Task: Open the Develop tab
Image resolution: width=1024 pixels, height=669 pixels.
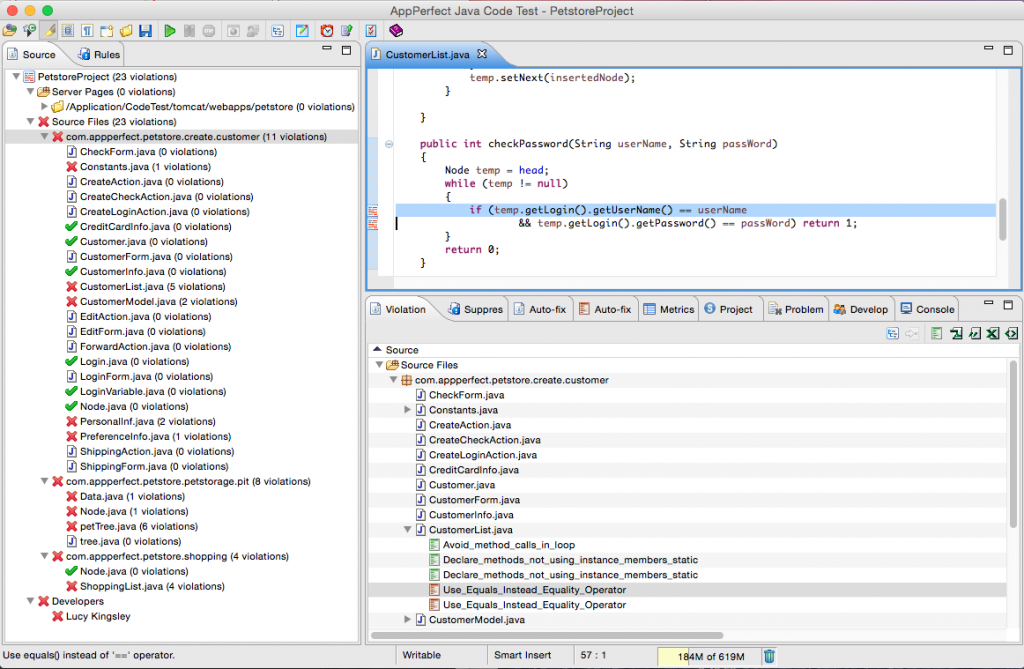Action: [861, 310]
